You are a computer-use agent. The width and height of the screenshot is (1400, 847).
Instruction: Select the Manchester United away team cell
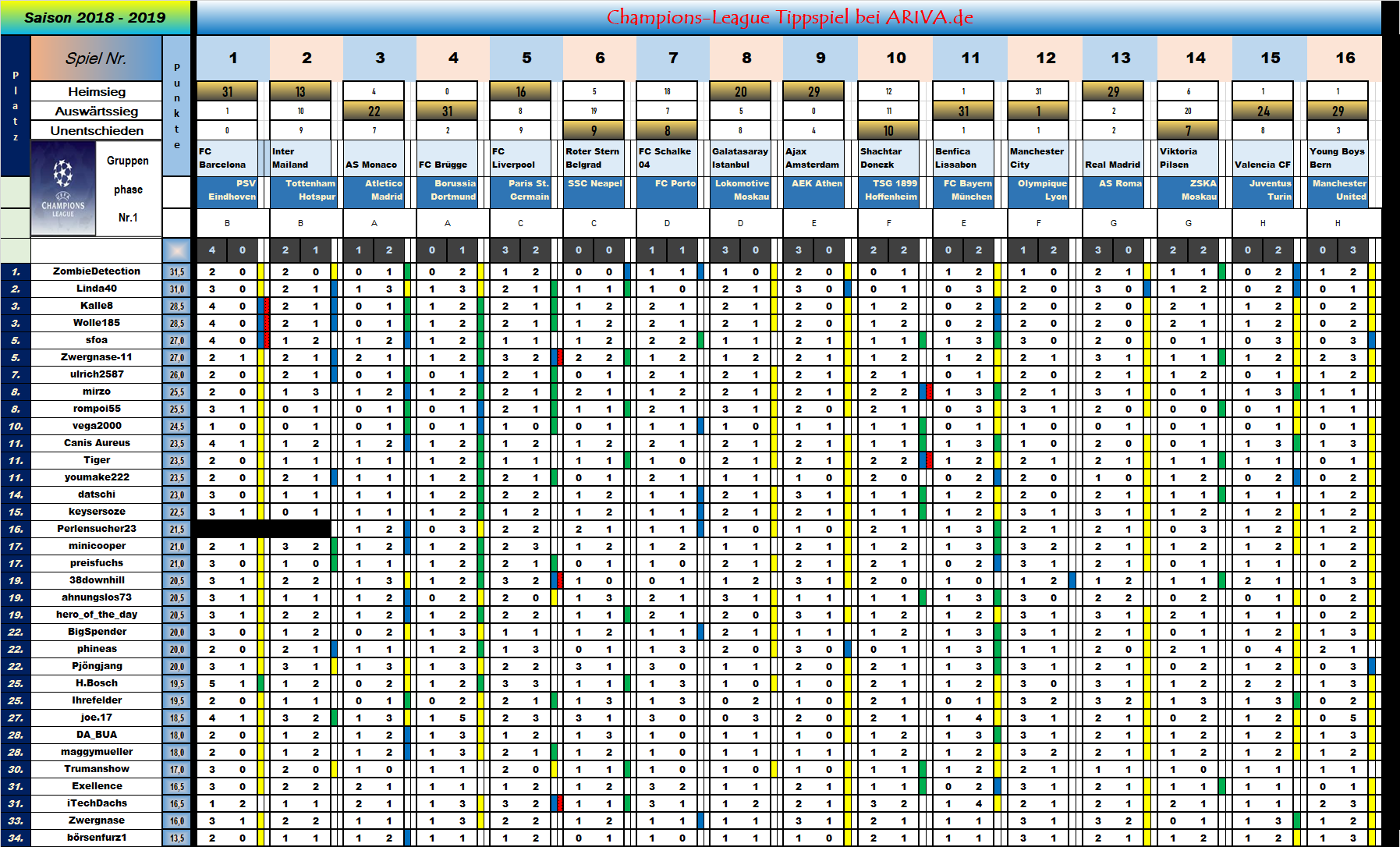point(1338,190)
